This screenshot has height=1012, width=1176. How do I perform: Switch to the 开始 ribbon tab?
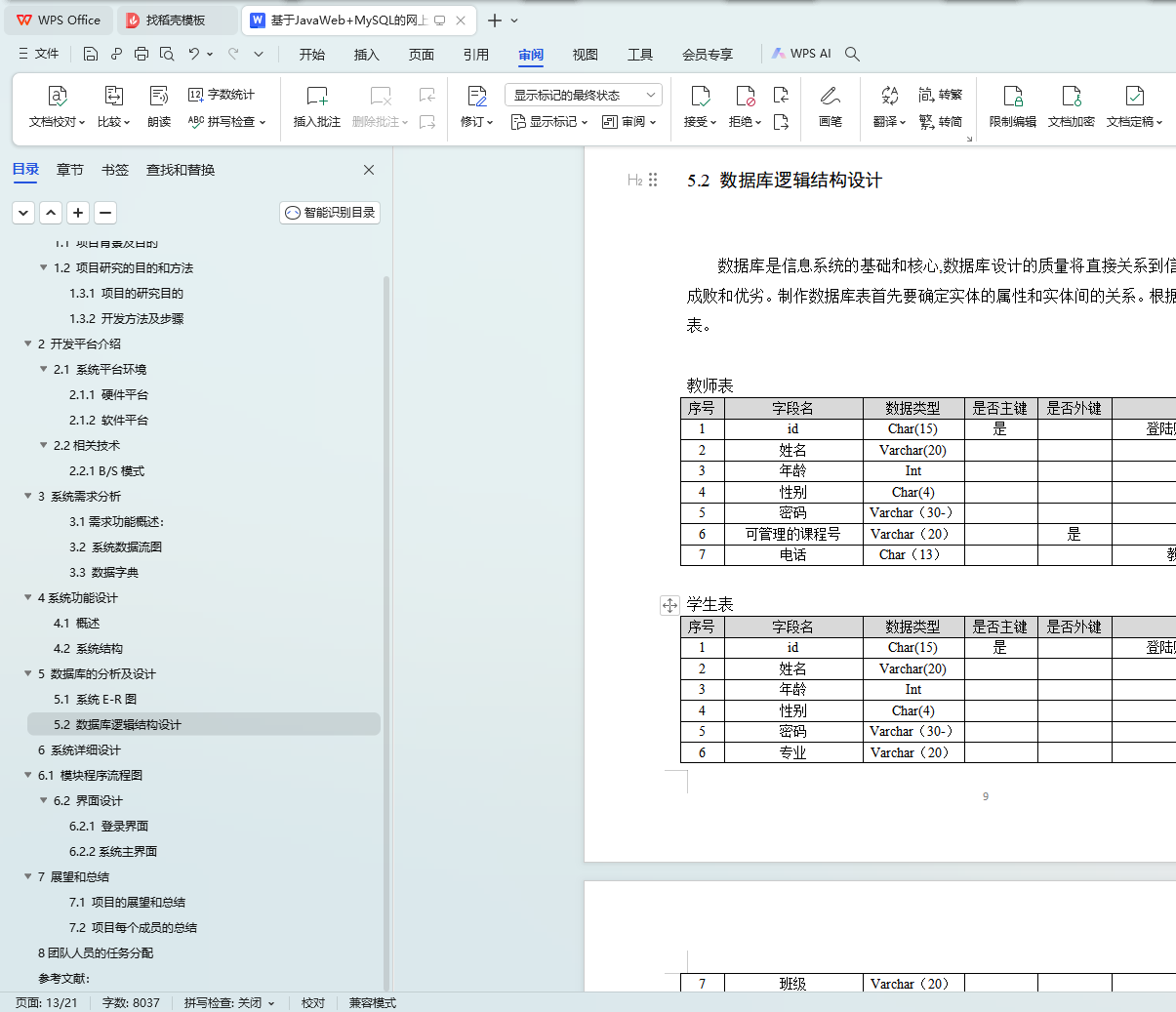(x=312, y=55)
